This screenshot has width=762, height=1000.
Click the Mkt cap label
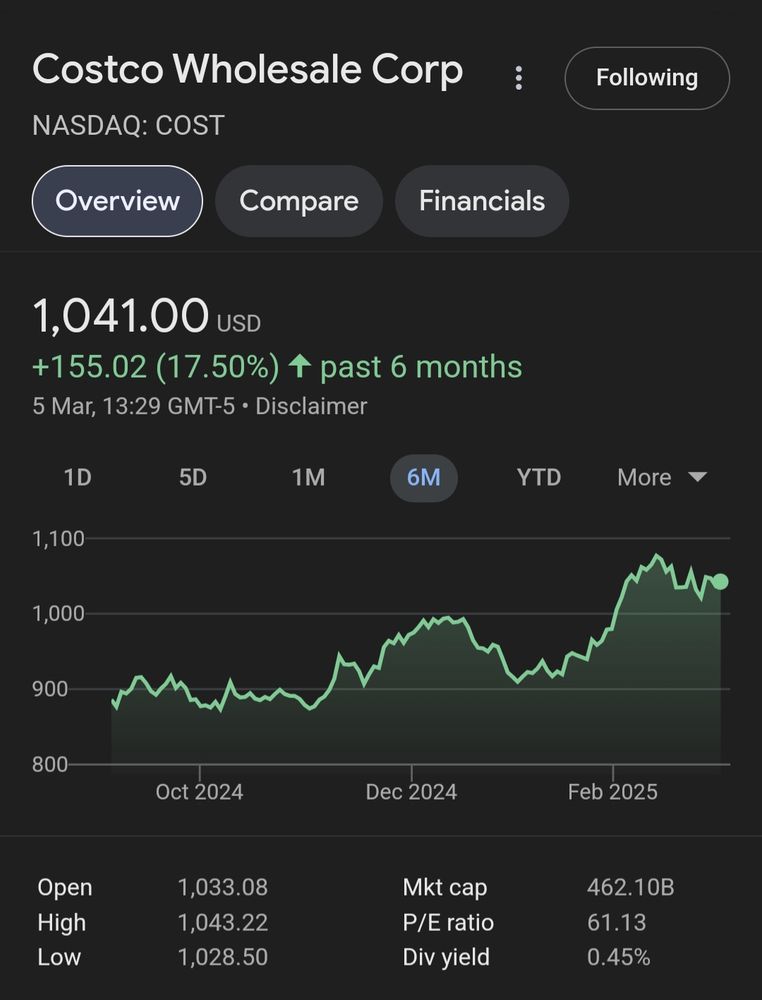coord(445,887)
